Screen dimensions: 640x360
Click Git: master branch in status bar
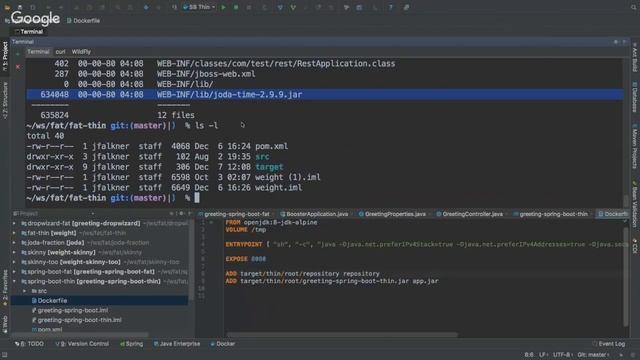[594, 355]
